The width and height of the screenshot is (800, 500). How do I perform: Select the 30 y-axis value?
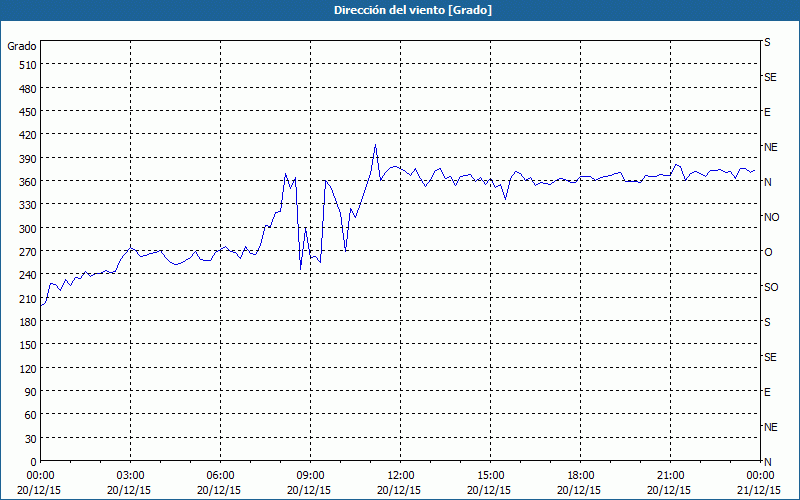(31, 439)
